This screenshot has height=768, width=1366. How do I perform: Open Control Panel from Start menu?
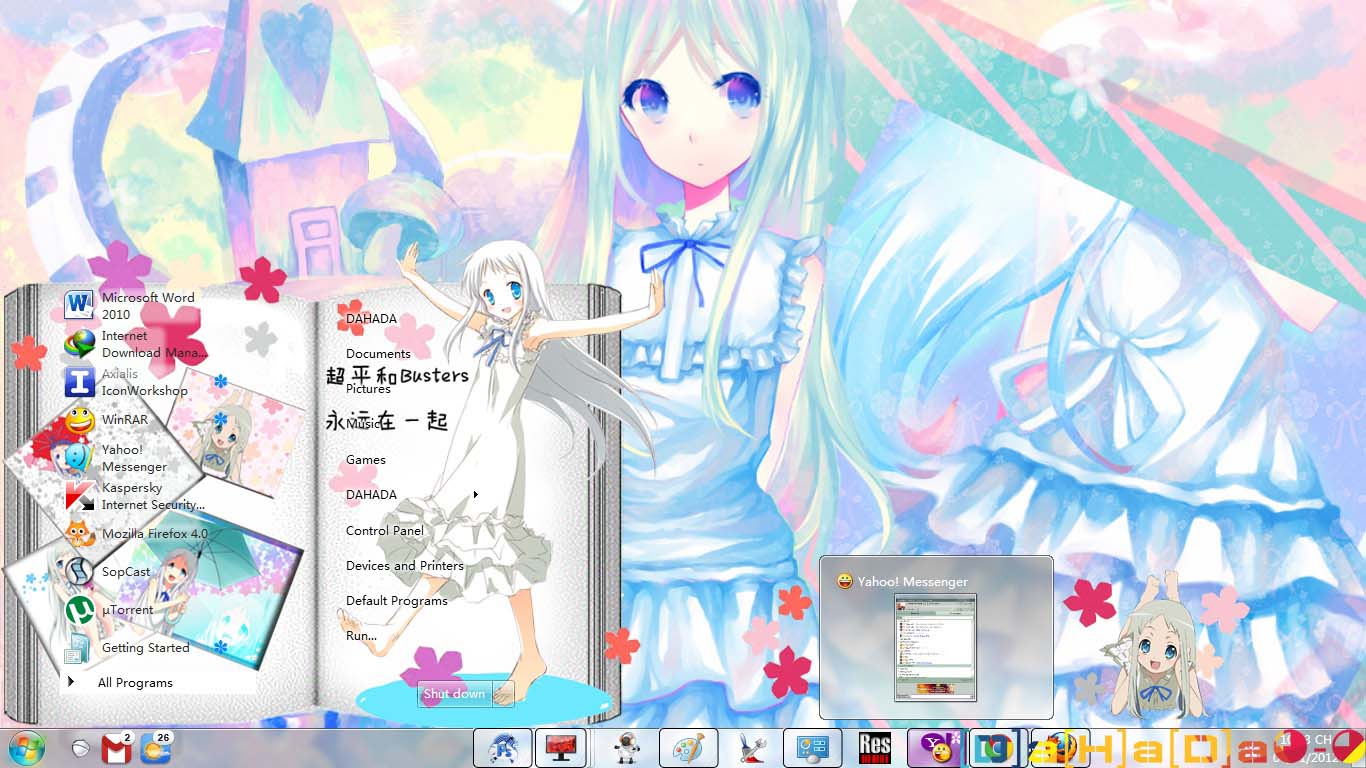point(385,531)
